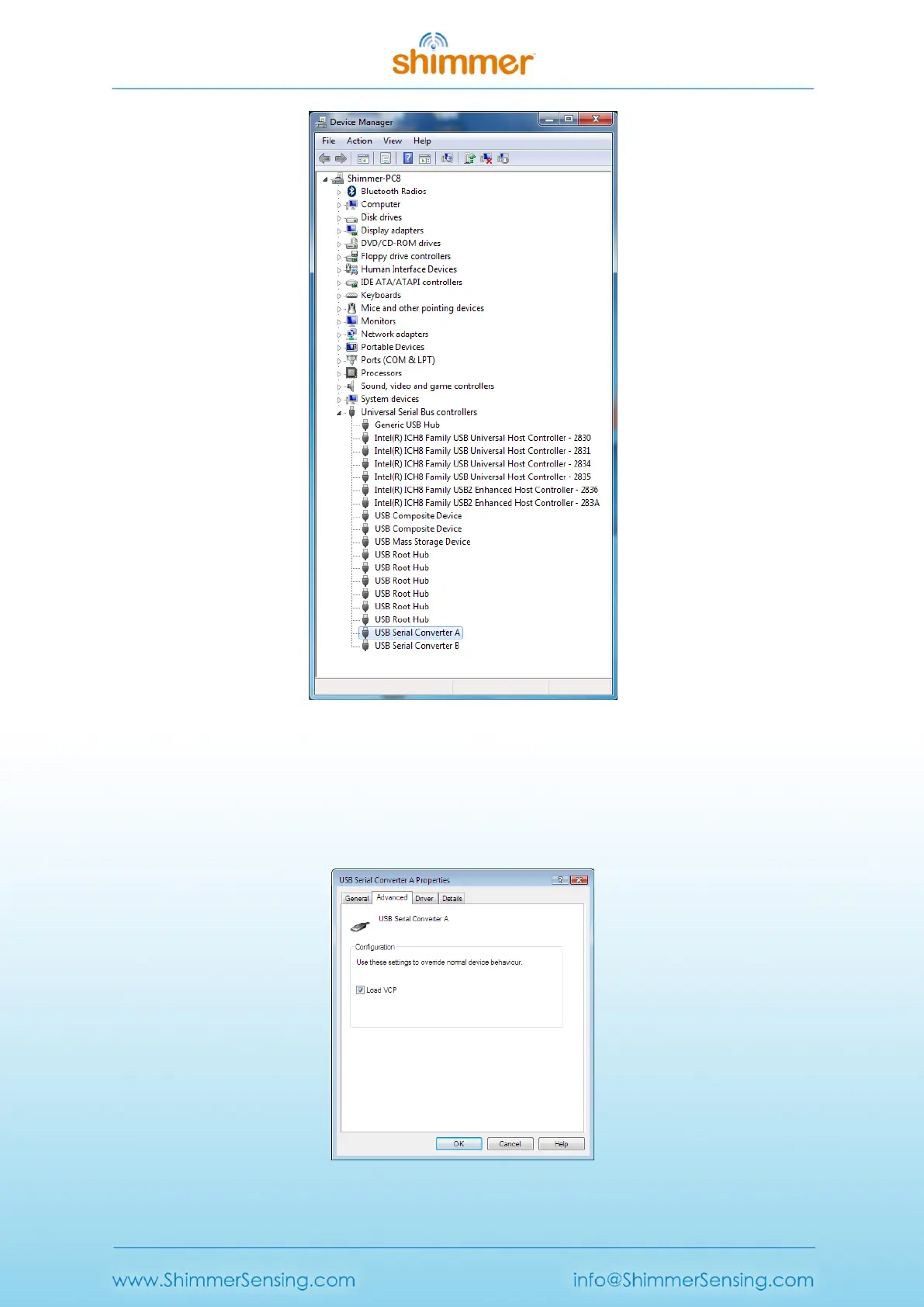Click the Keyboards icon in device tree
Viewport: 924px width, 1307px height.
click(x=351, y=295)
